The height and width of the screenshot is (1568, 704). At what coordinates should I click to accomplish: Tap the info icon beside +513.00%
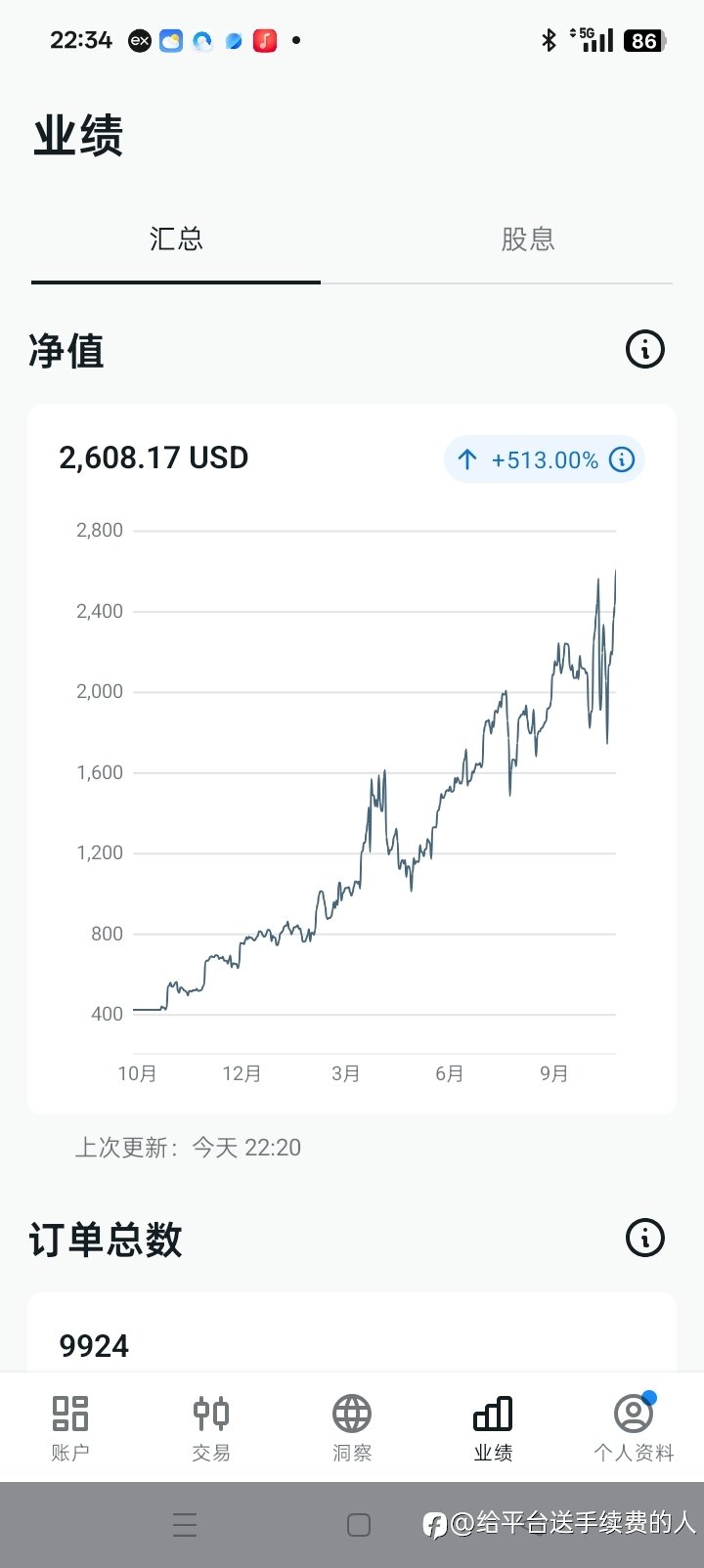tap(622, 459)
